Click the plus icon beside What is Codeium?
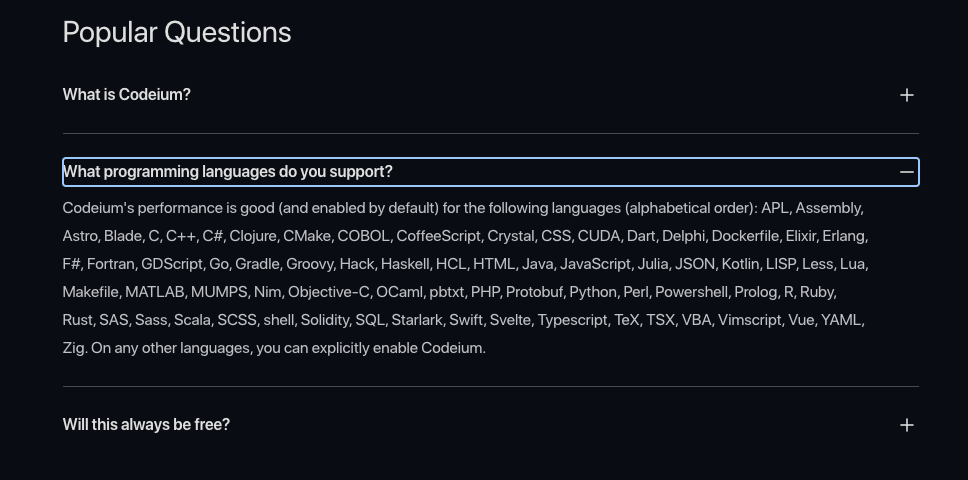968x480 pixels. [x=906, y=95]
